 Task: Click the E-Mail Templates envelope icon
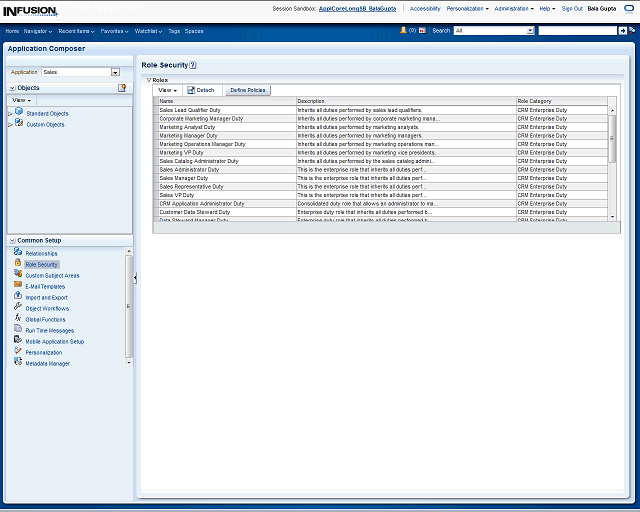point(18,286)
